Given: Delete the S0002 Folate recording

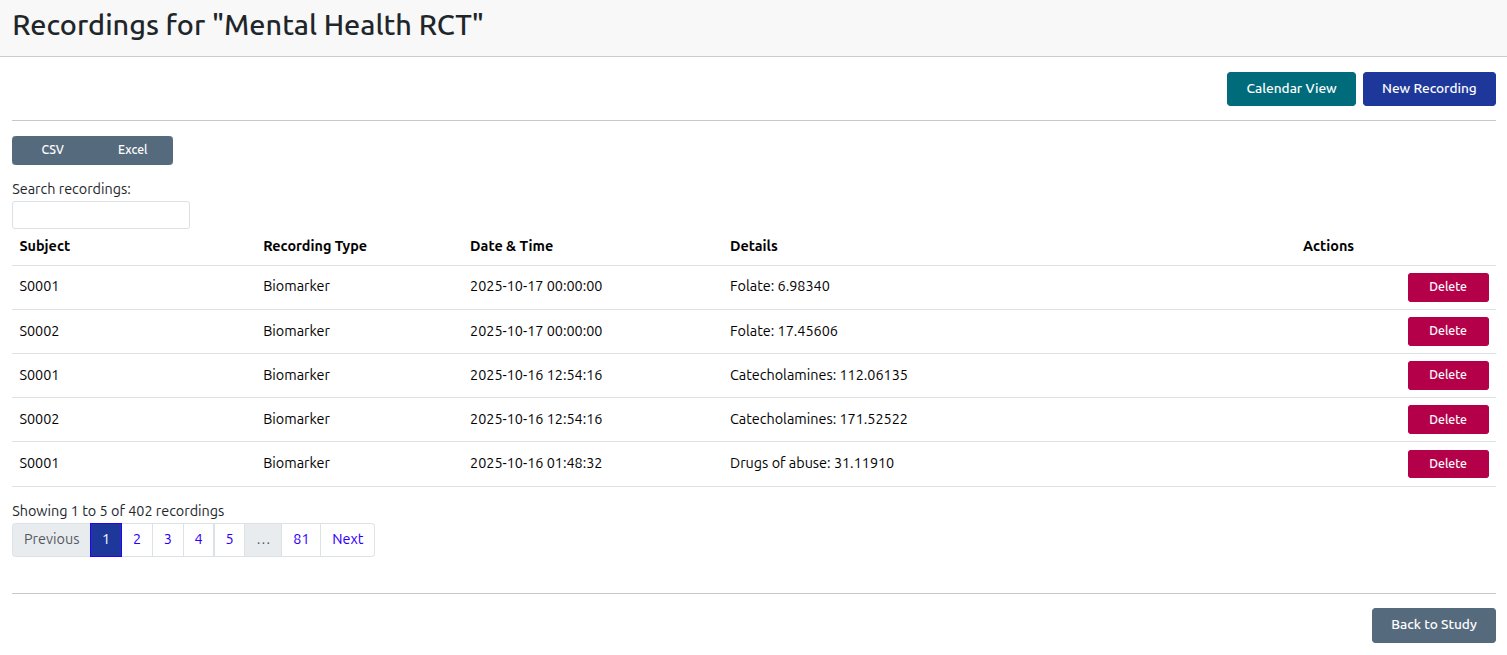Looking at the screenshot, I should 1447,331.
